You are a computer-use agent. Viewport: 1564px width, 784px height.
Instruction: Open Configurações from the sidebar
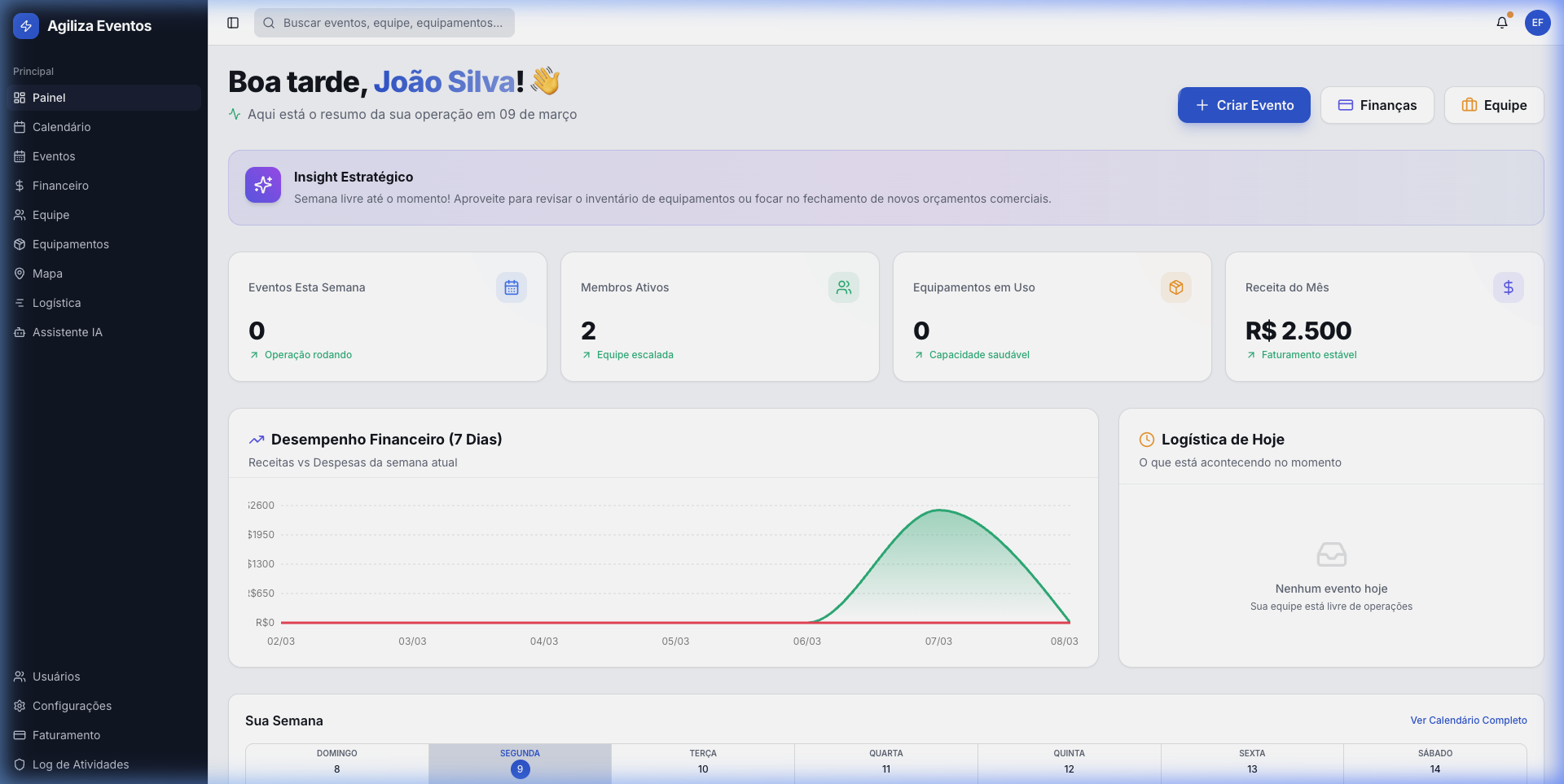pyautogui.click(x=72, y=706)
